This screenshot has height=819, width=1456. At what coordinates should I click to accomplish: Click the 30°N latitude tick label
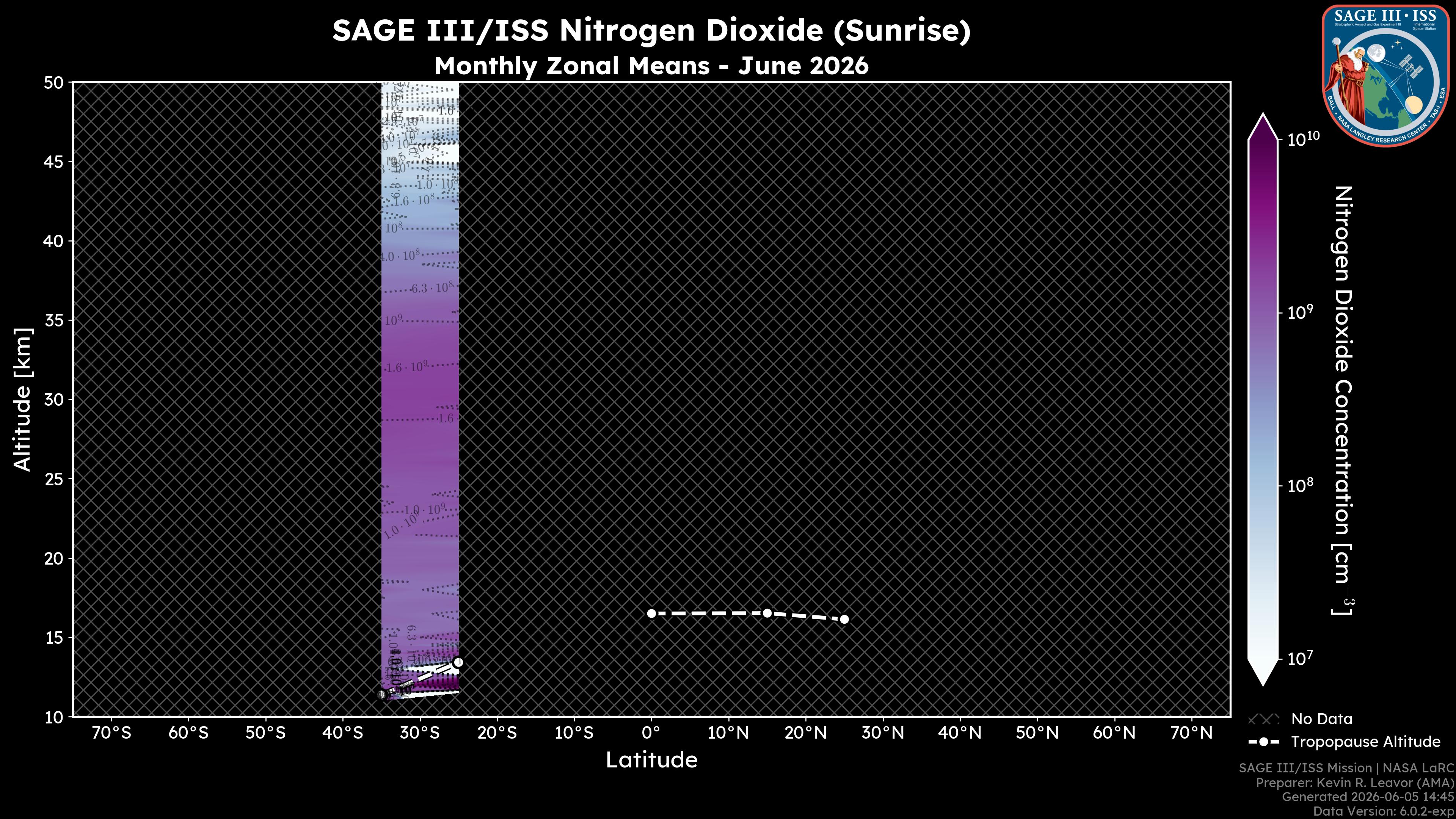(x=883, y=733)
